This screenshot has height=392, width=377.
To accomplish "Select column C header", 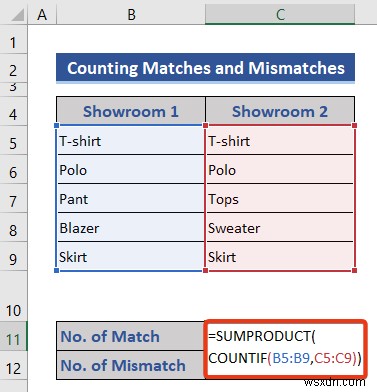I will (280, 14).
